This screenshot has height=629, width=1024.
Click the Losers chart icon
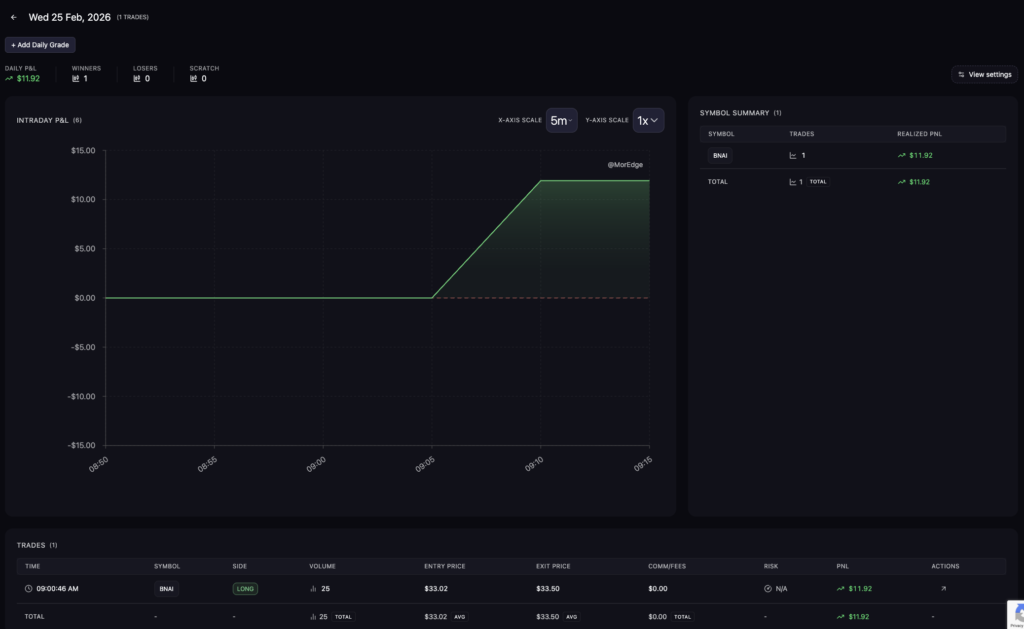tap(137, 78)
